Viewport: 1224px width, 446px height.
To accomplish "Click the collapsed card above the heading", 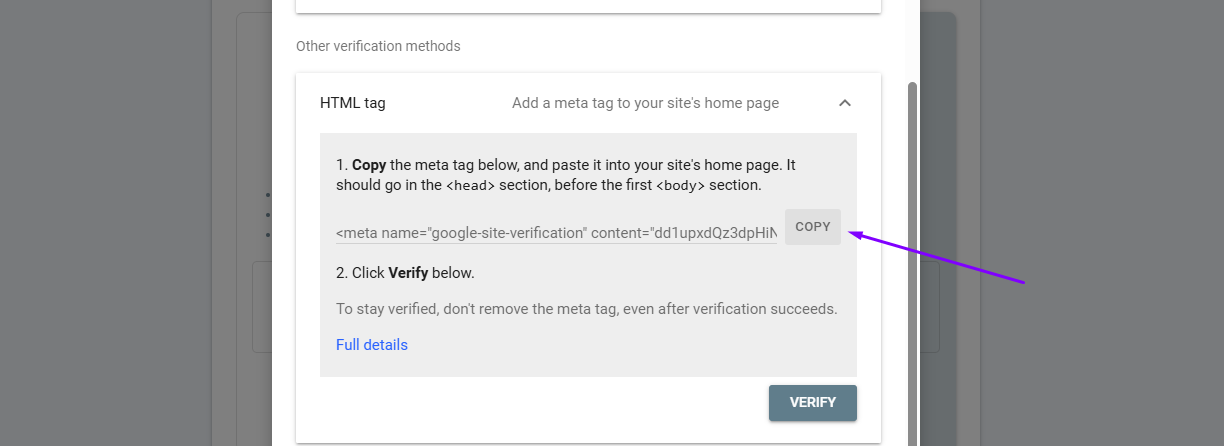I will 588,6.
